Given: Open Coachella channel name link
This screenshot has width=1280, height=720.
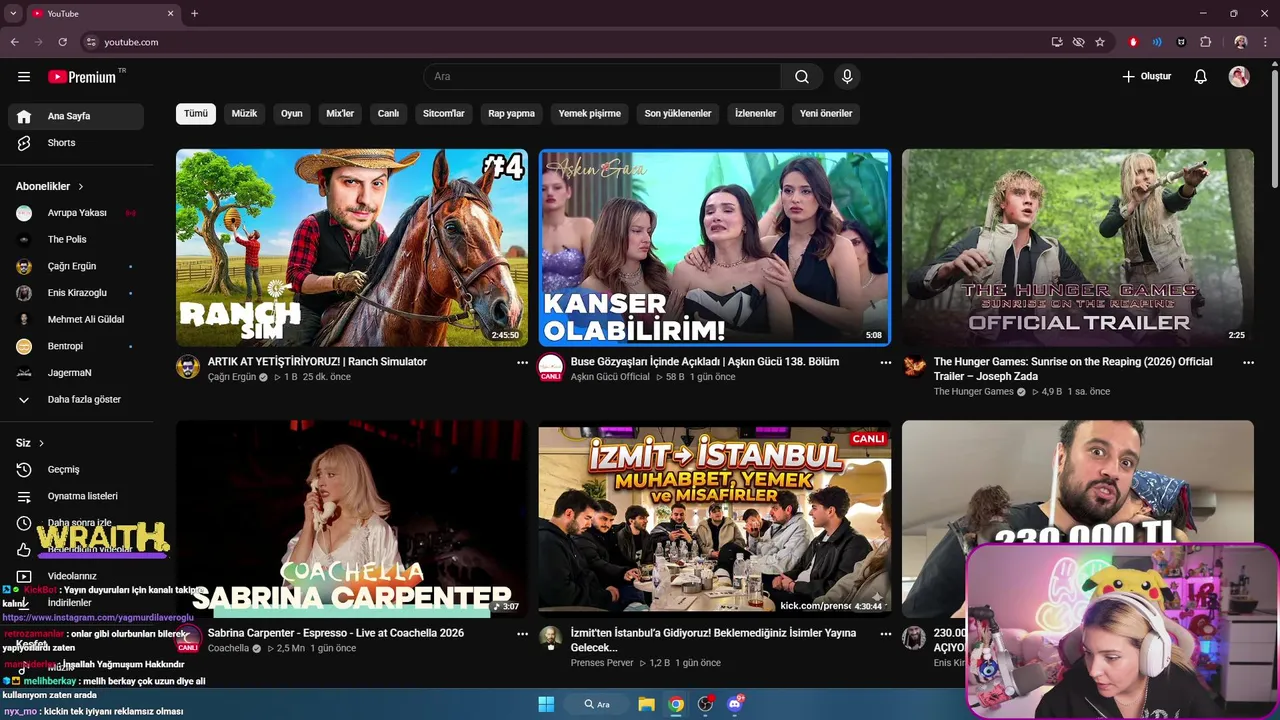Looking at the screenshot, I should click(x=228, y=648).
